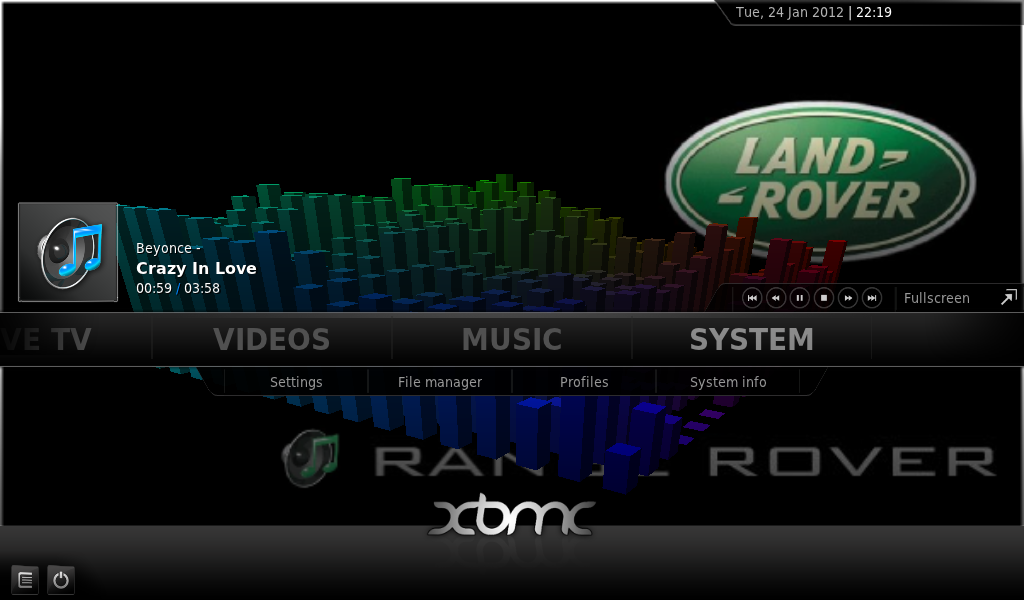Select the SYSTEM main menu item
Image resolution: width=1024 pixels, height=600 pixels.
pos(752,339)
